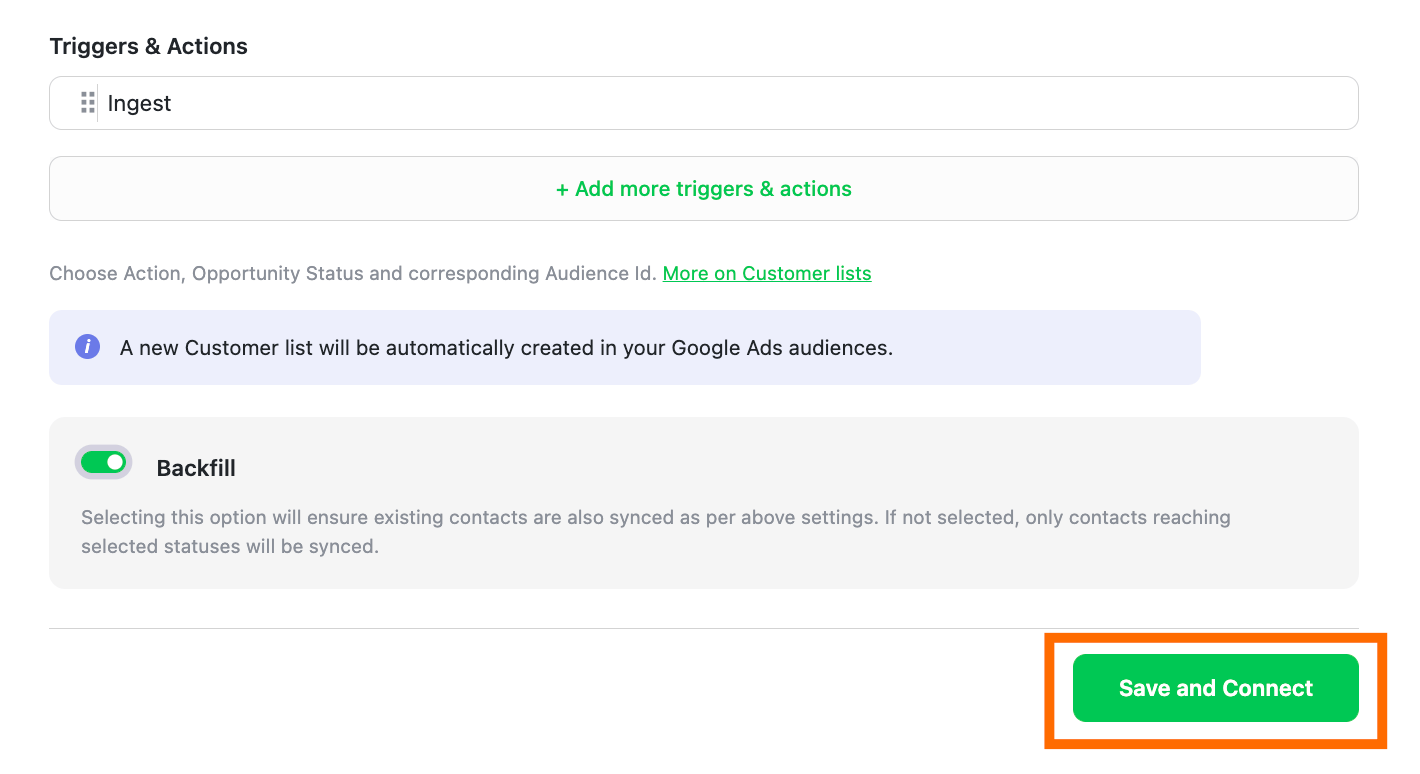Disable the Backfill toggle
Screen dimensions: 1420x774
(103, 462)
